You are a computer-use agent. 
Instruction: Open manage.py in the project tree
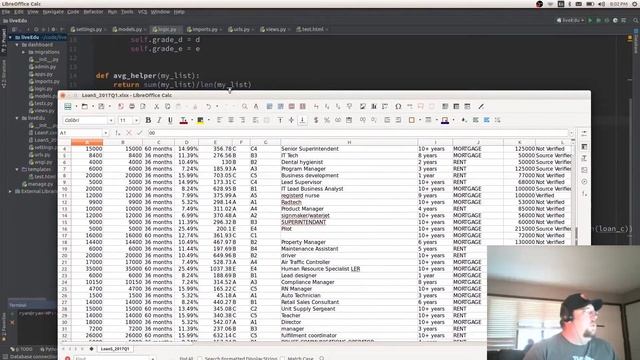(38, 184)
